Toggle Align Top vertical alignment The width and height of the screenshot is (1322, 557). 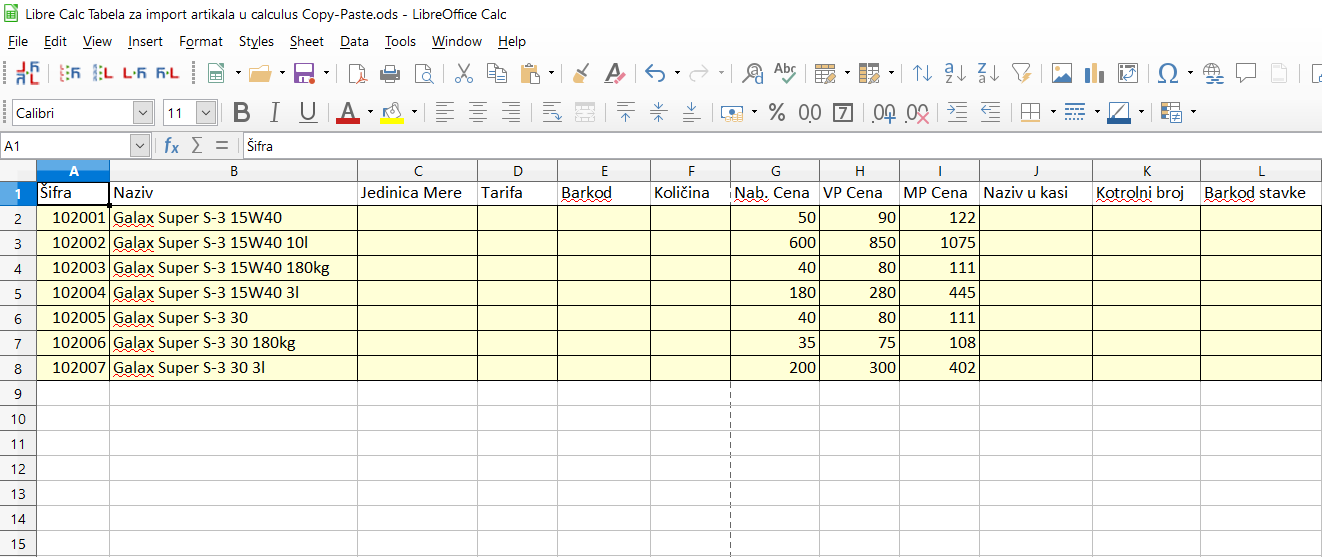click(x=625, y=112)
